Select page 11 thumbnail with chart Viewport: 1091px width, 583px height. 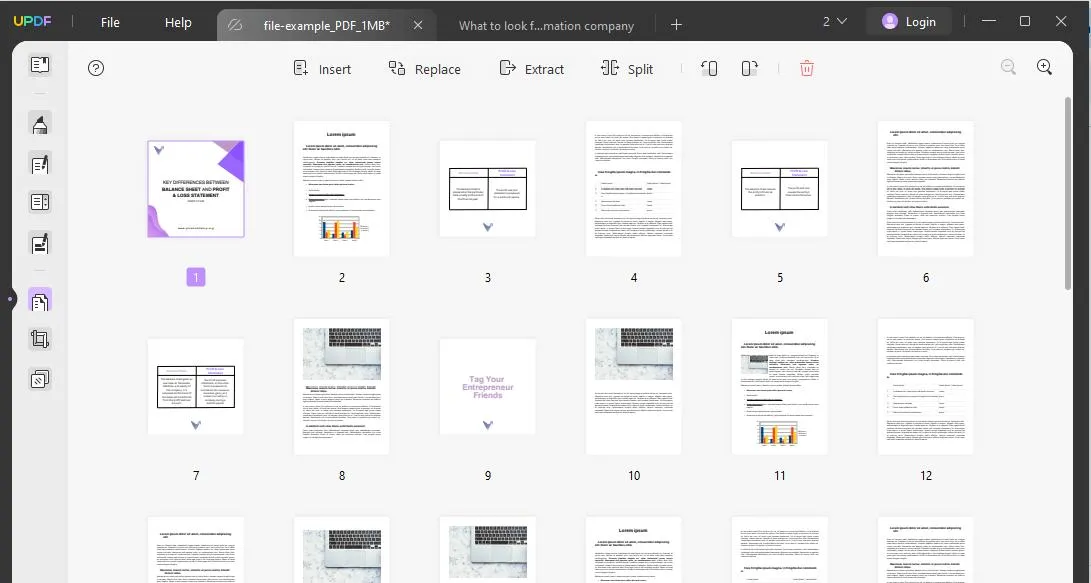click(x=780, y=387)
